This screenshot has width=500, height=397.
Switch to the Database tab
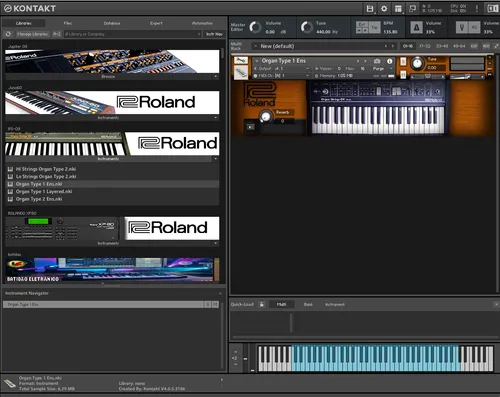point(112,23)
